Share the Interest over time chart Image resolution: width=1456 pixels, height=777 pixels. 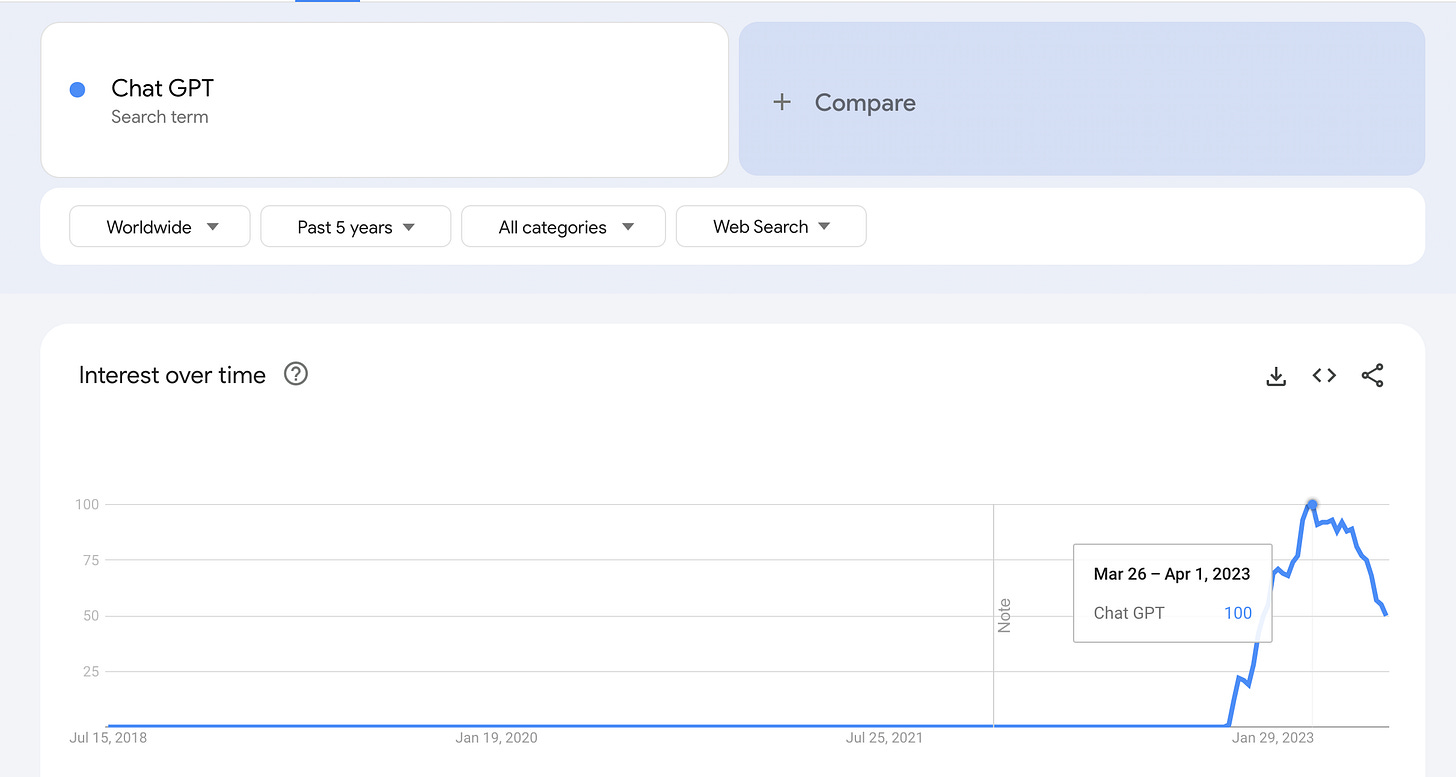(x=1372, y=376)
